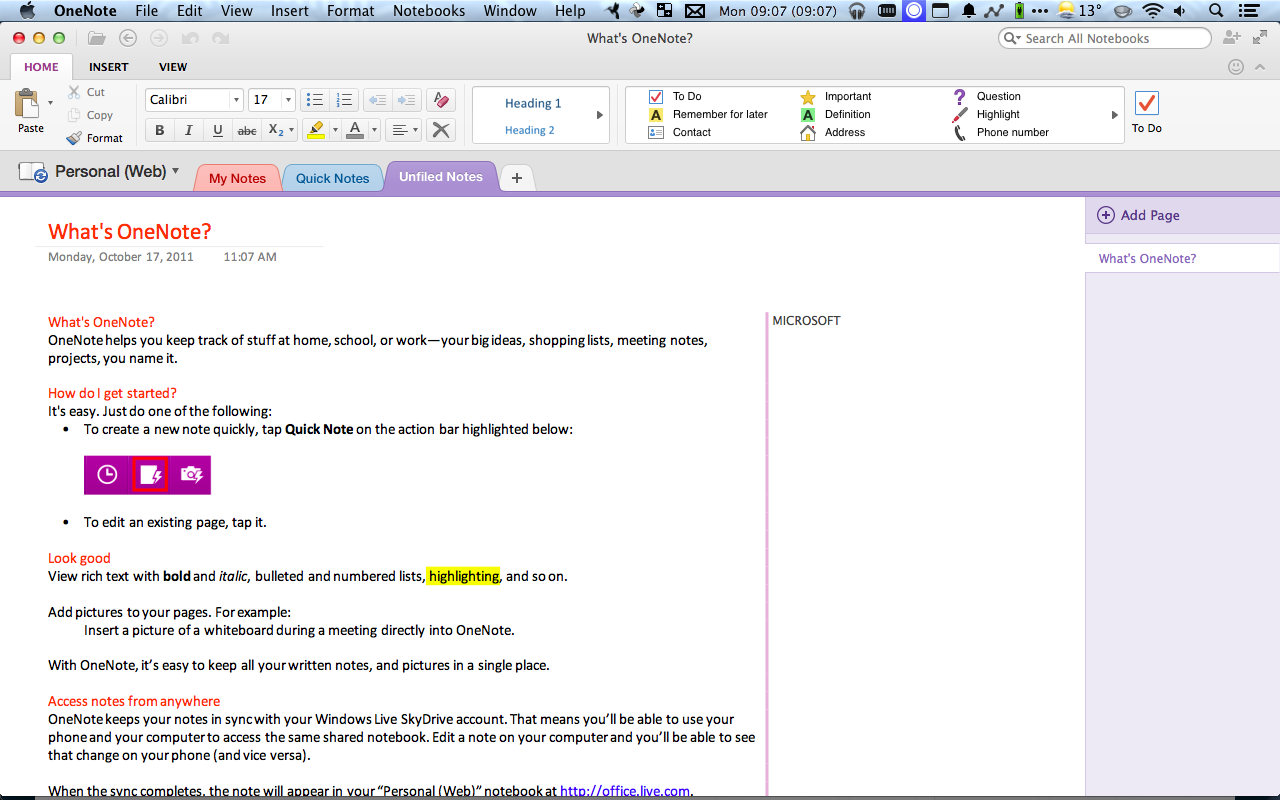Click the Copy command
Viewport: 1280px width, 800px height.
click(90, 115)
